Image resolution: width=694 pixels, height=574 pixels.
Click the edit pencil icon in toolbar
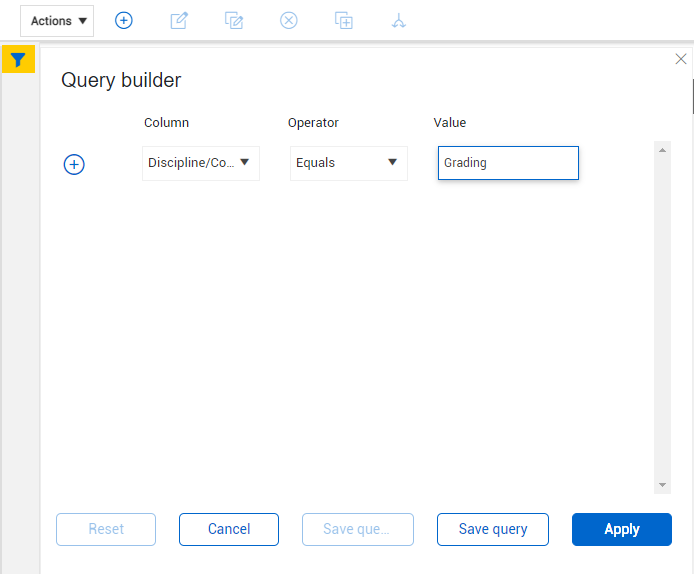pyautogui.click(x=179, y=21)
